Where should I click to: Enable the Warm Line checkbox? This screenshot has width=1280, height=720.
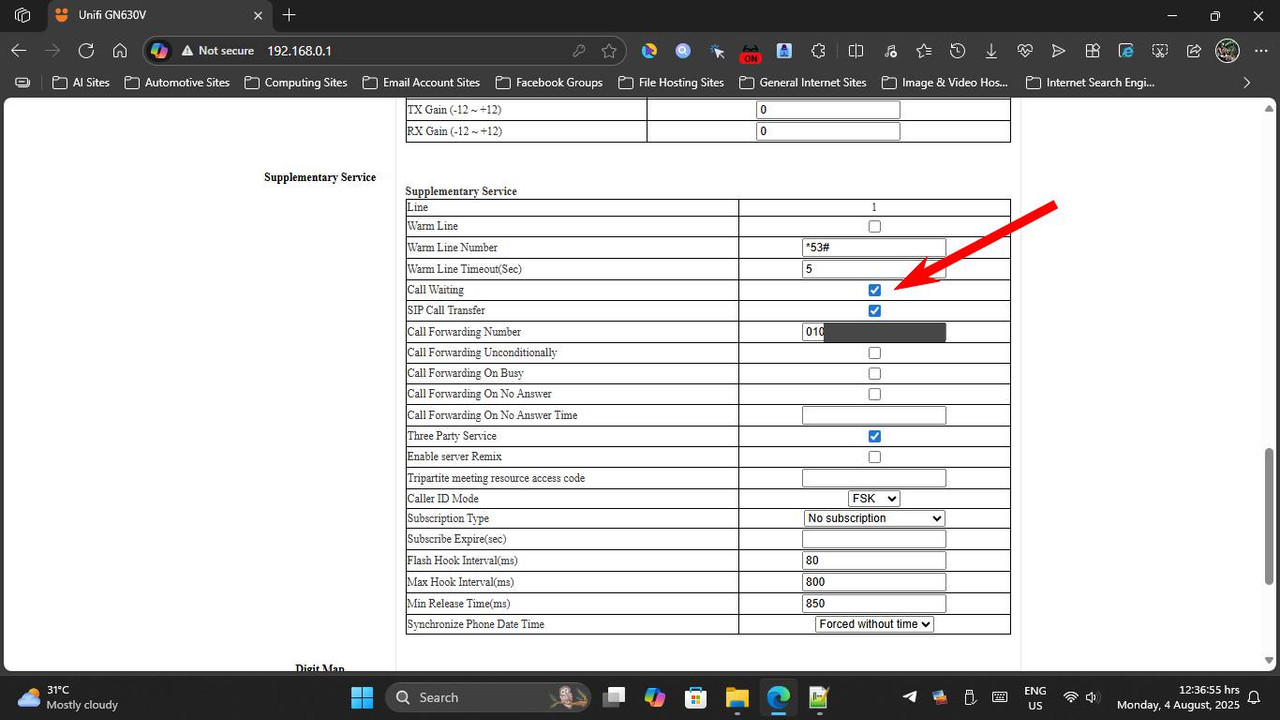(x=875, y=227)
